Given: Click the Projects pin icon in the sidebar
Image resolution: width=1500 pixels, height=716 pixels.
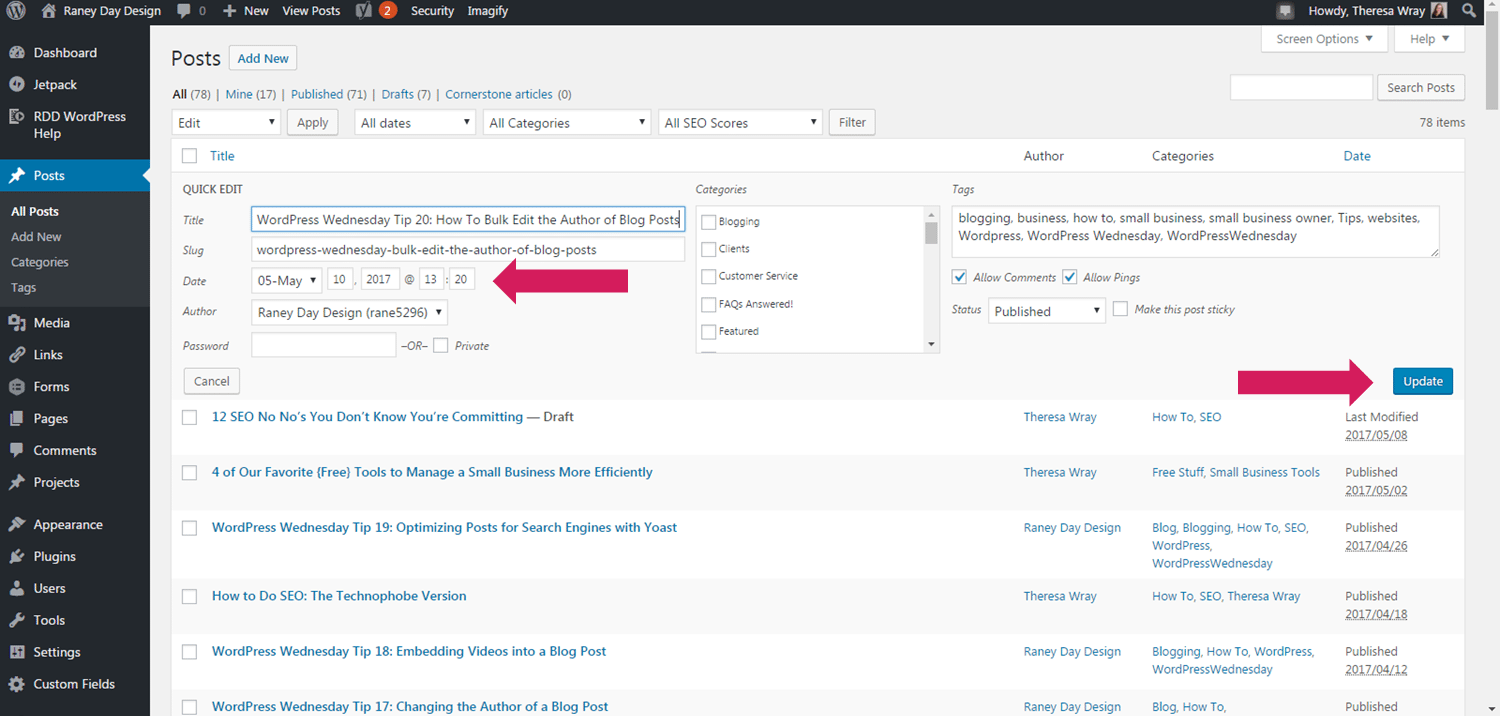Looking at the screenshot, I should tap(17, 483).
